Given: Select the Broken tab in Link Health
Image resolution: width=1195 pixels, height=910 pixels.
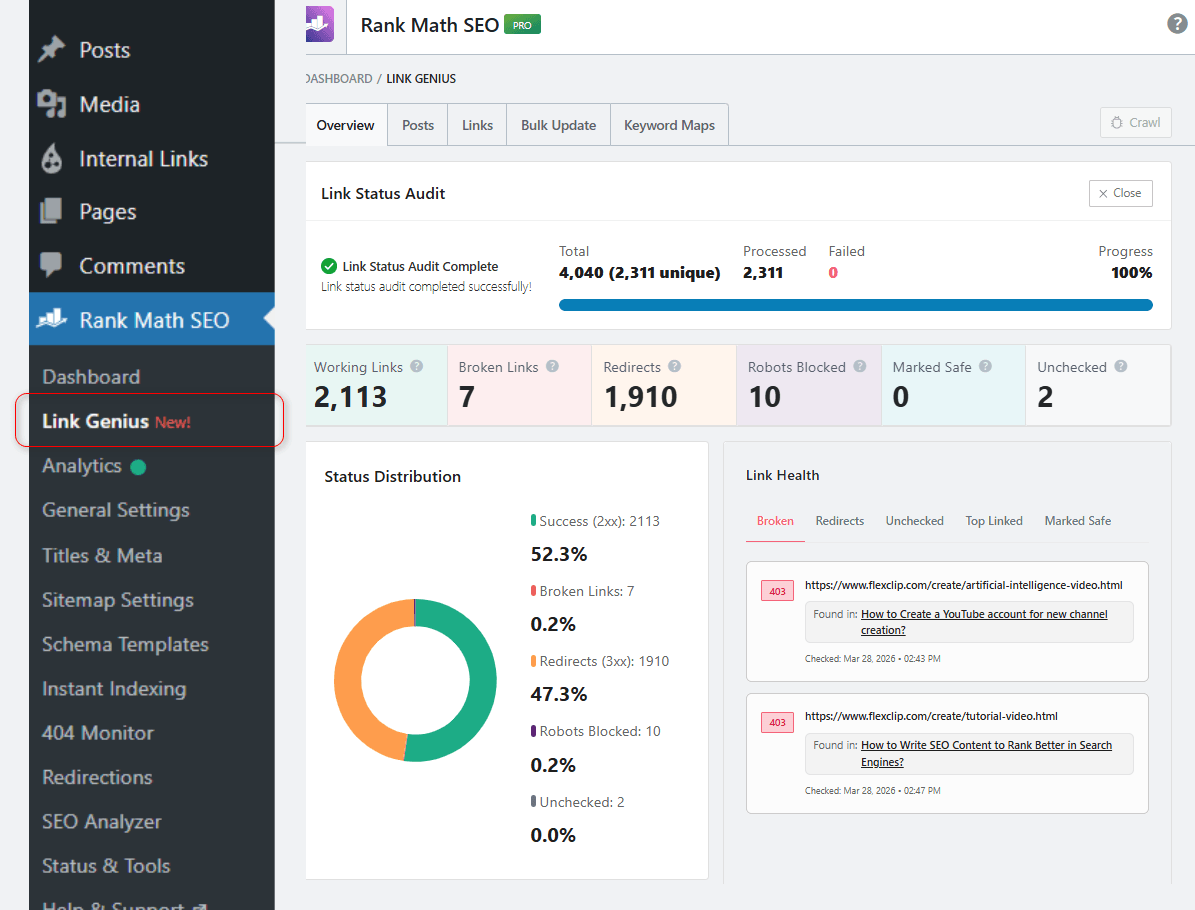Looking at the screenshot, I should 775,521.
